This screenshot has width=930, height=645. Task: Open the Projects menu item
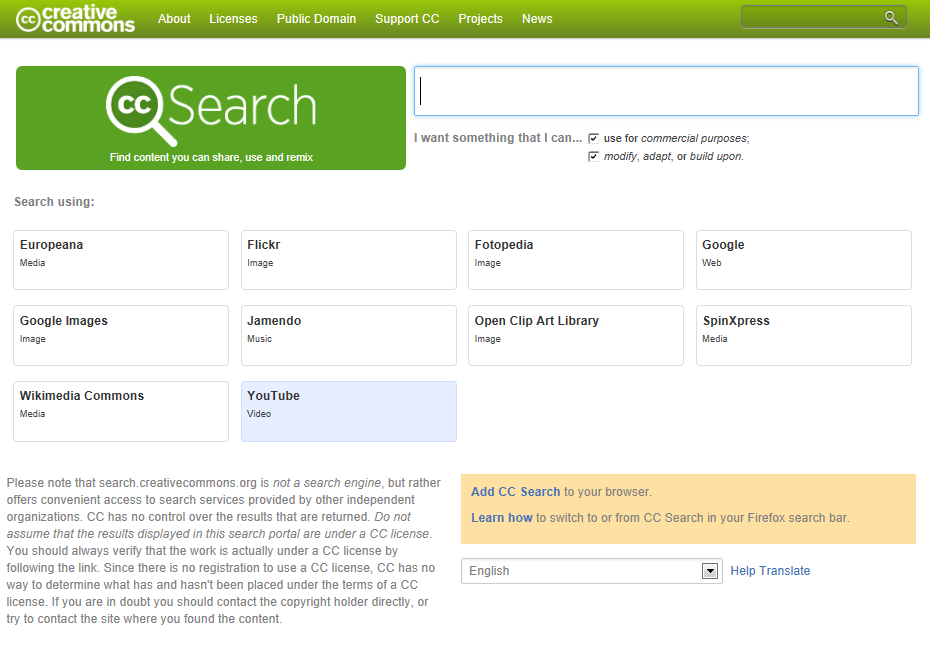[x=480, y=19]
